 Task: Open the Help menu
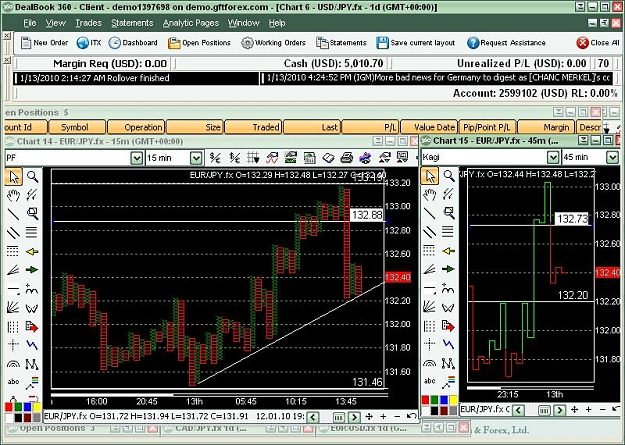(277, 23)
